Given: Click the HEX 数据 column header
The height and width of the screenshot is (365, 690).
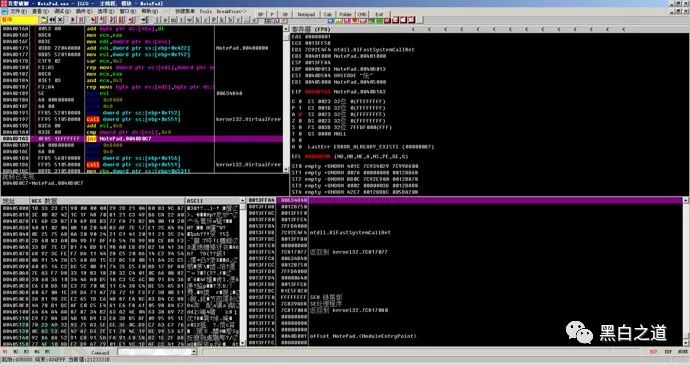Looking at the screenshot, I should 107,200.
